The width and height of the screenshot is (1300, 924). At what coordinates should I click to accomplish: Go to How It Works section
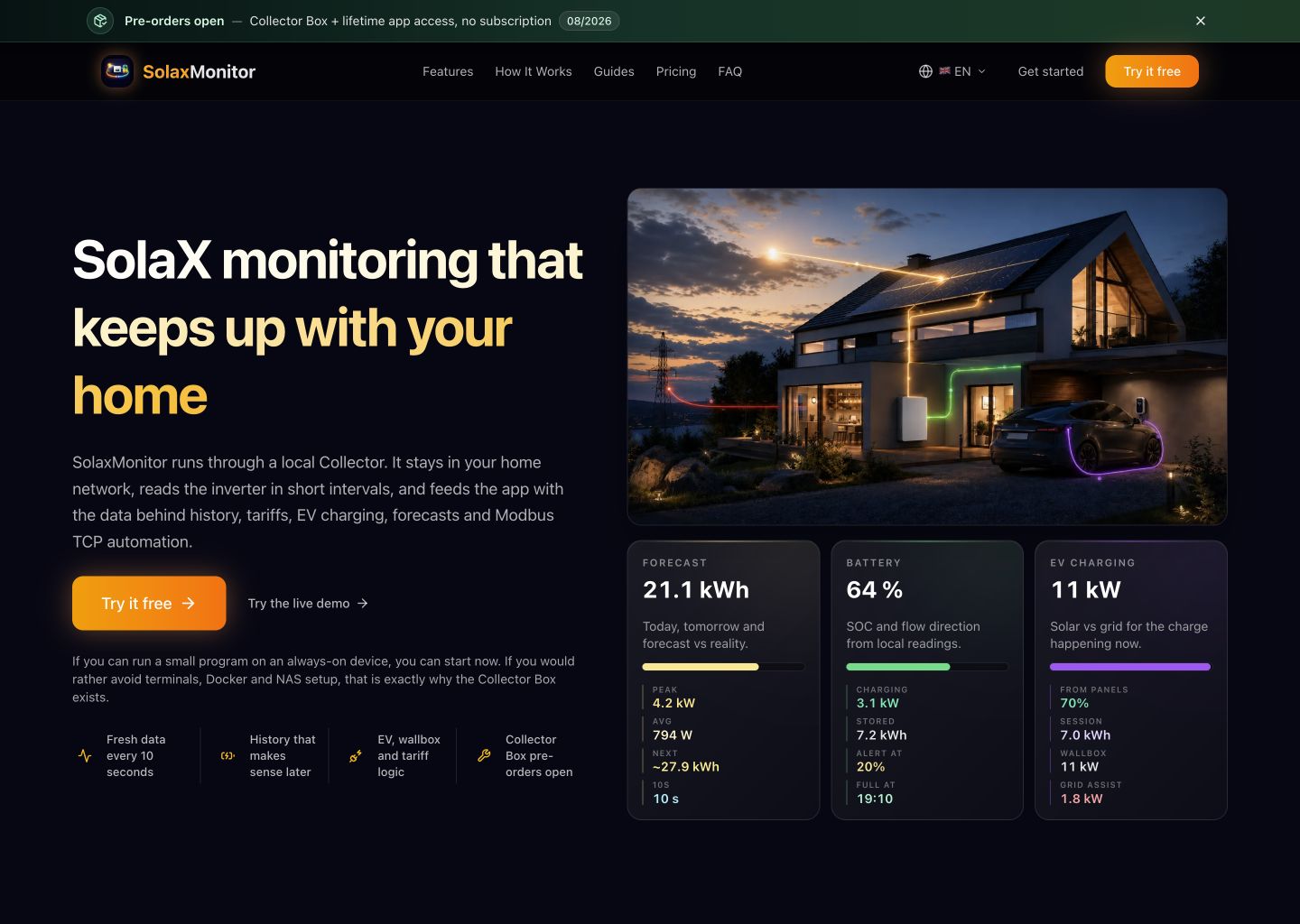pyautogui.click(x=534, y=71)
